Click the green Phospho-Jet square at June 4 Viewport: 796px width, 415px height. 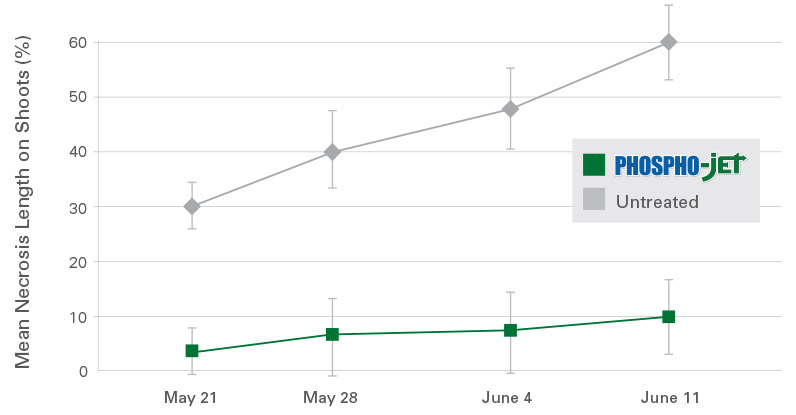510,331
